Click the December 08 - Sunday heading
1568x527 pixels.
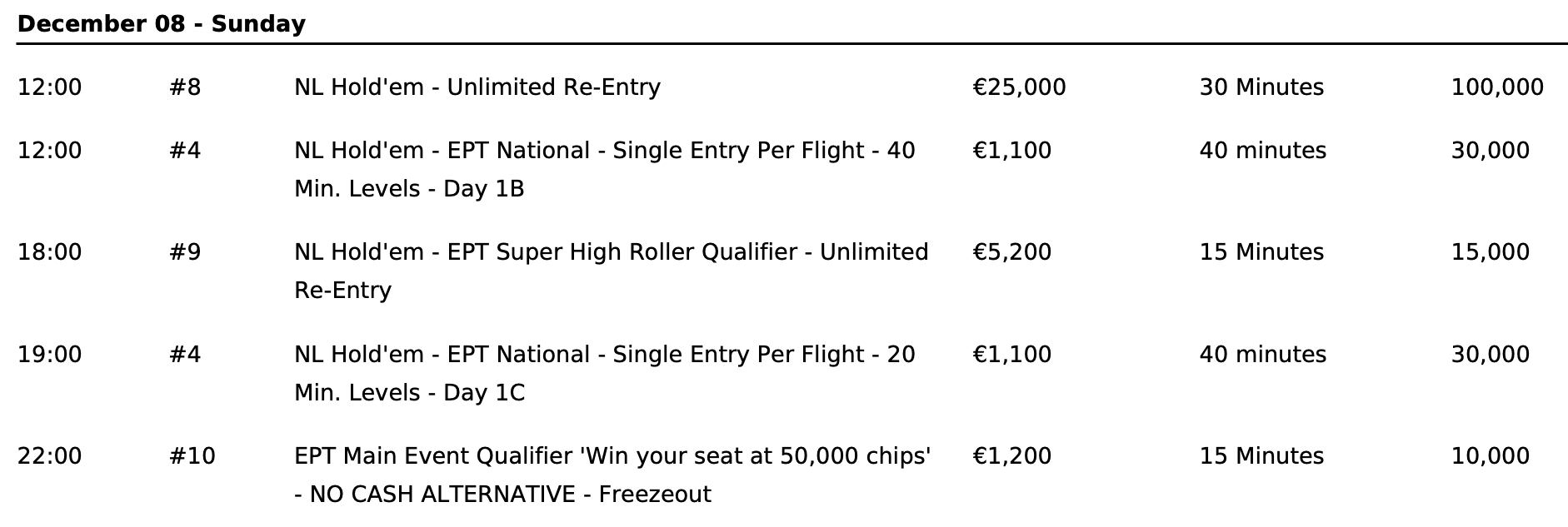pyautogui.click(x=161, y=23)
